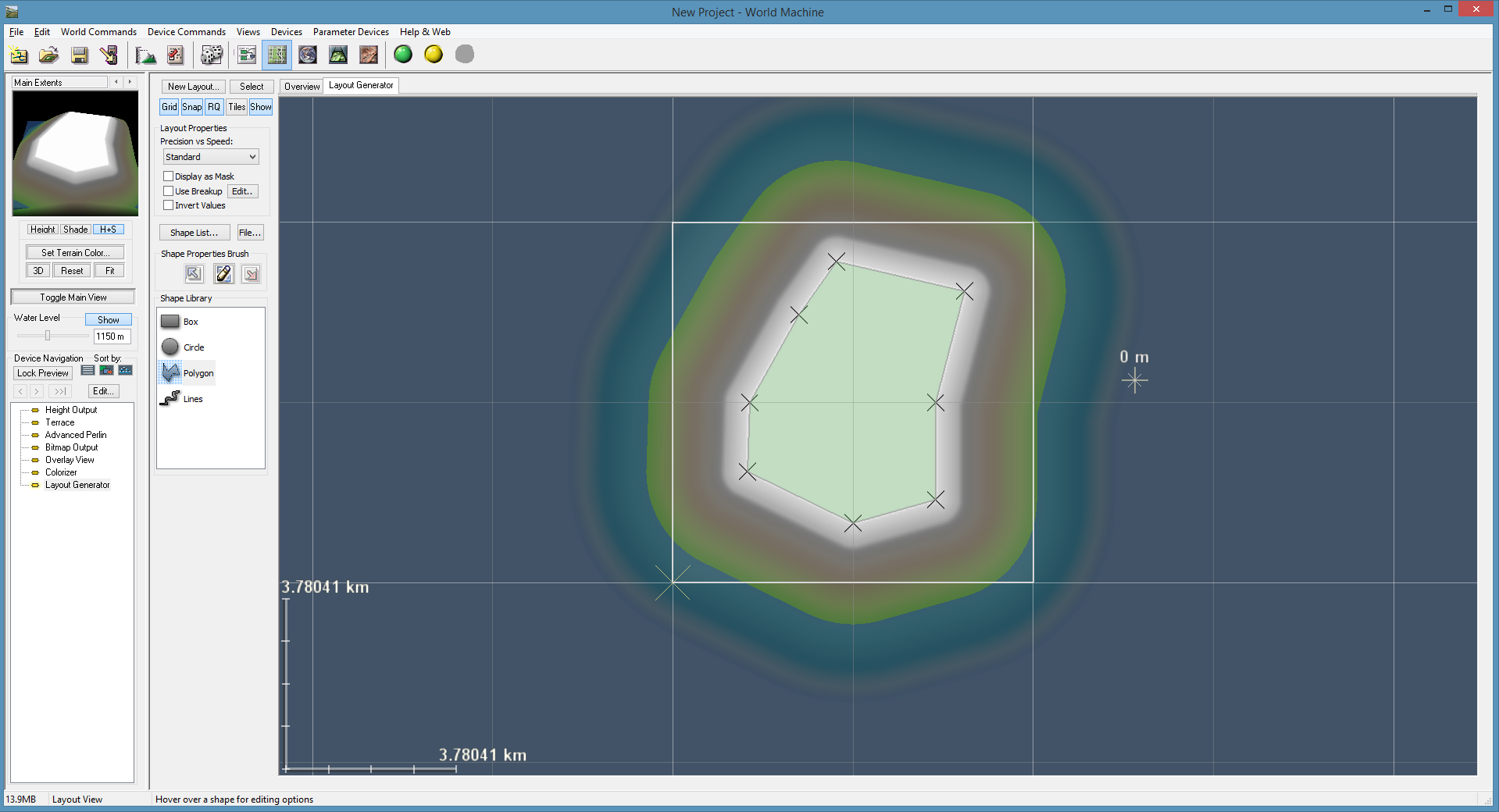This screenshot has height=812, width=1499.
Task: Enable the Display as Mask checkbox
Action: coord(169,176)
